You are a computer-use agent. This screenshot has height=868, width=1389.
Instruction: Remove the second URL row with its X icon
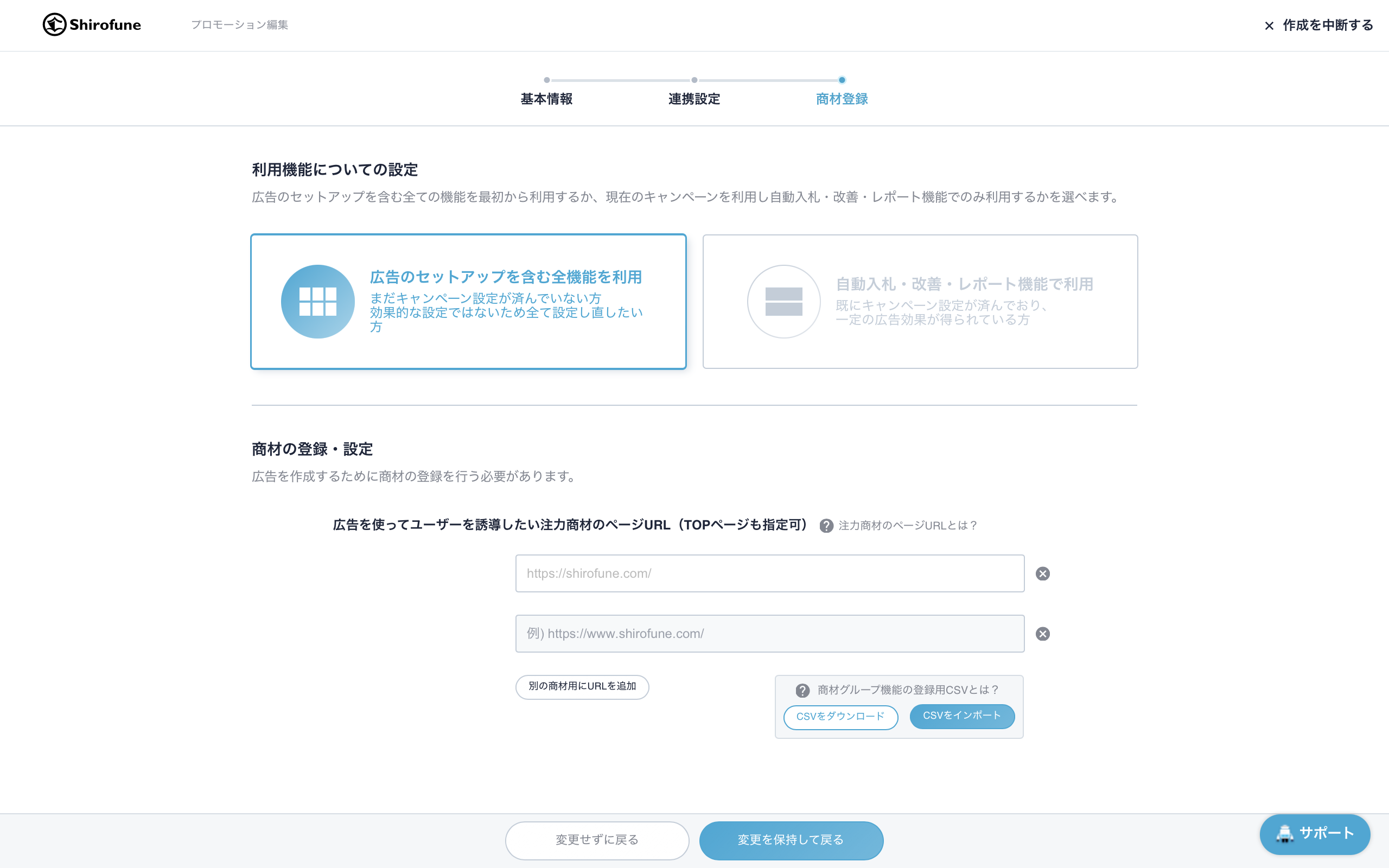coord(1042,634)
